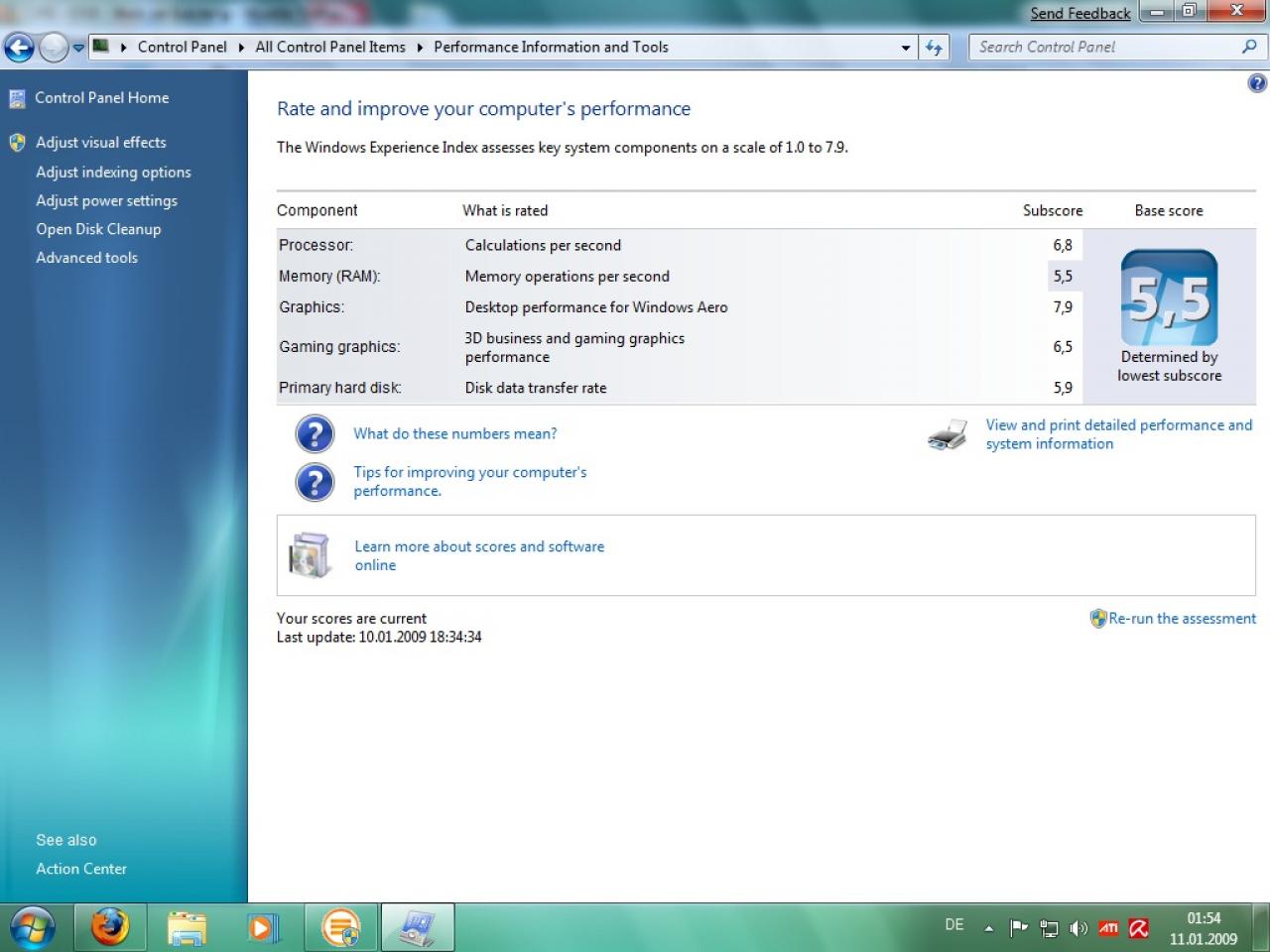Go to Control Panel Home
Viewport: 1270px width, 952px height.
(101, 97)
